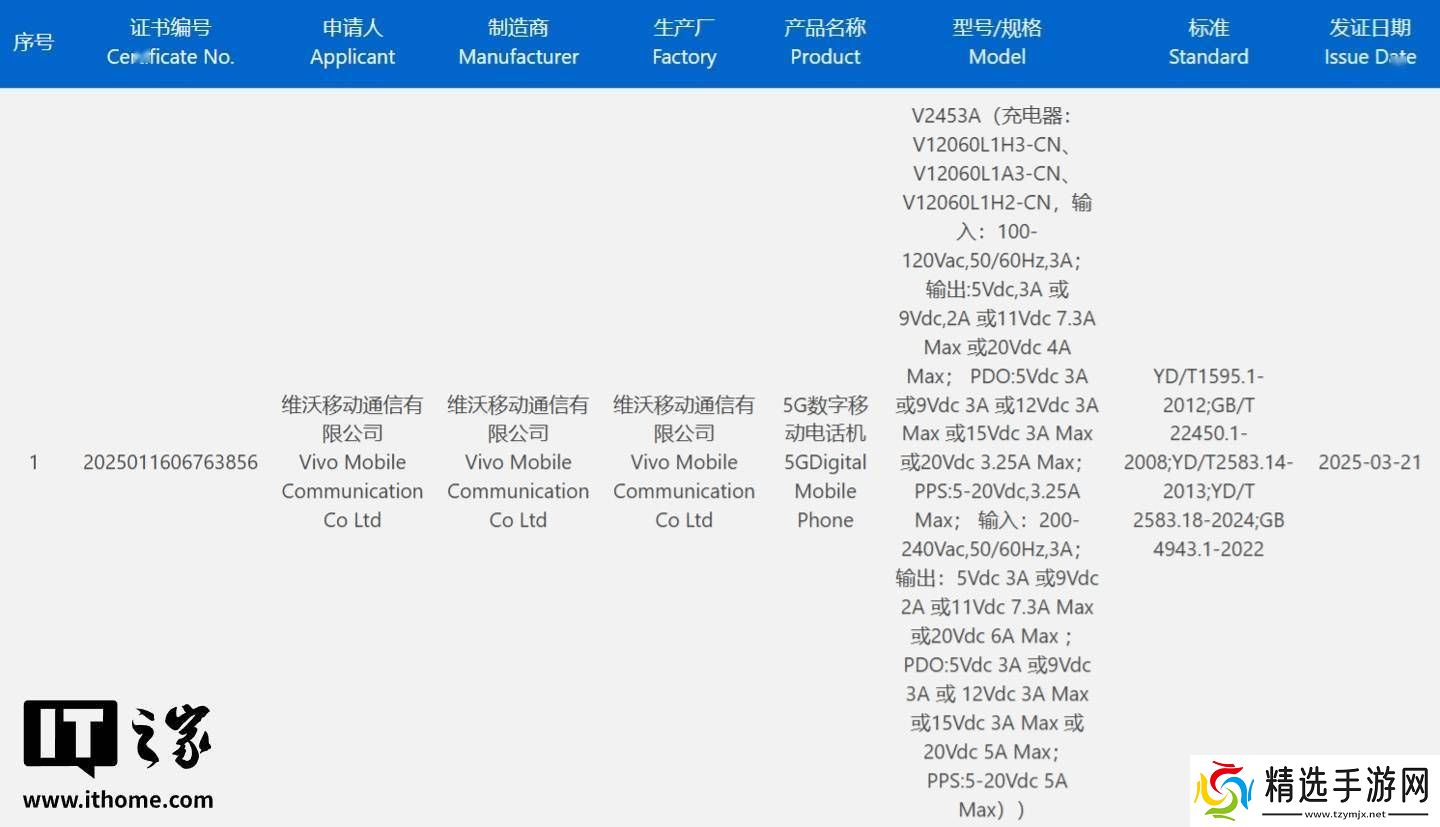This screenshot has height=827, width=1440.
Task: Click the Product column header
Action: [x=825, y=42]
